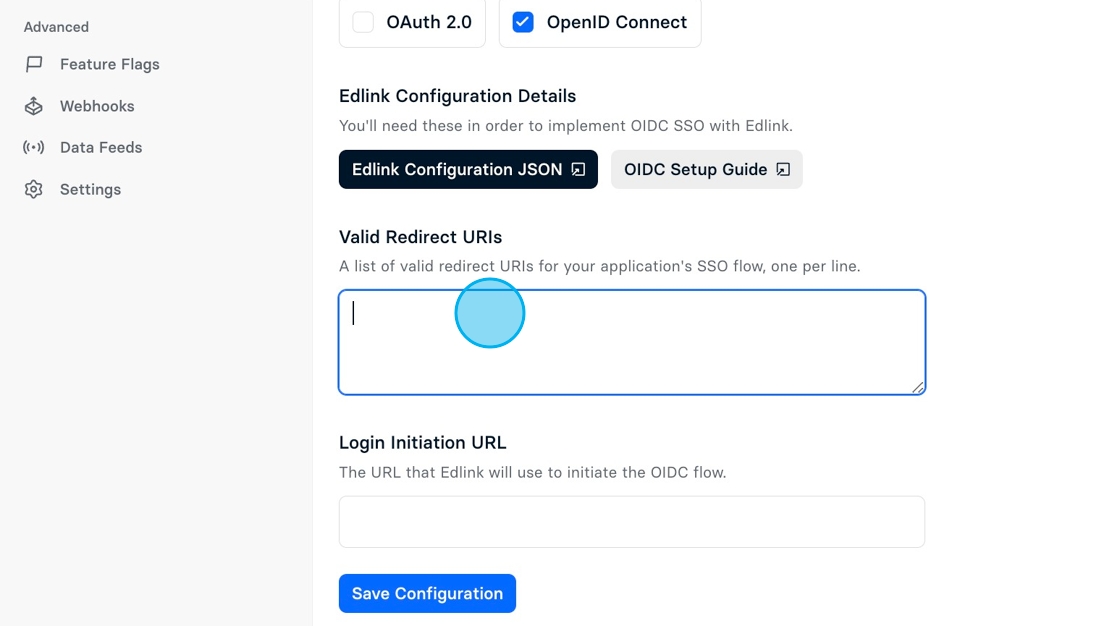1120x626 pixels.
Task: Click the Settings gear icon
Action: (x=34, y=189)
